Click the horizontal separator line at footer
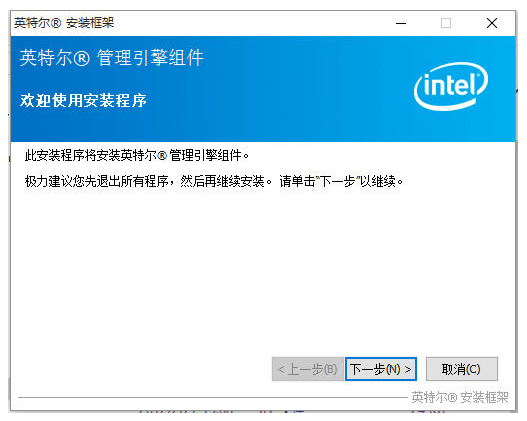Viewport: 527px width, 421px height. (x=212, y=397)
